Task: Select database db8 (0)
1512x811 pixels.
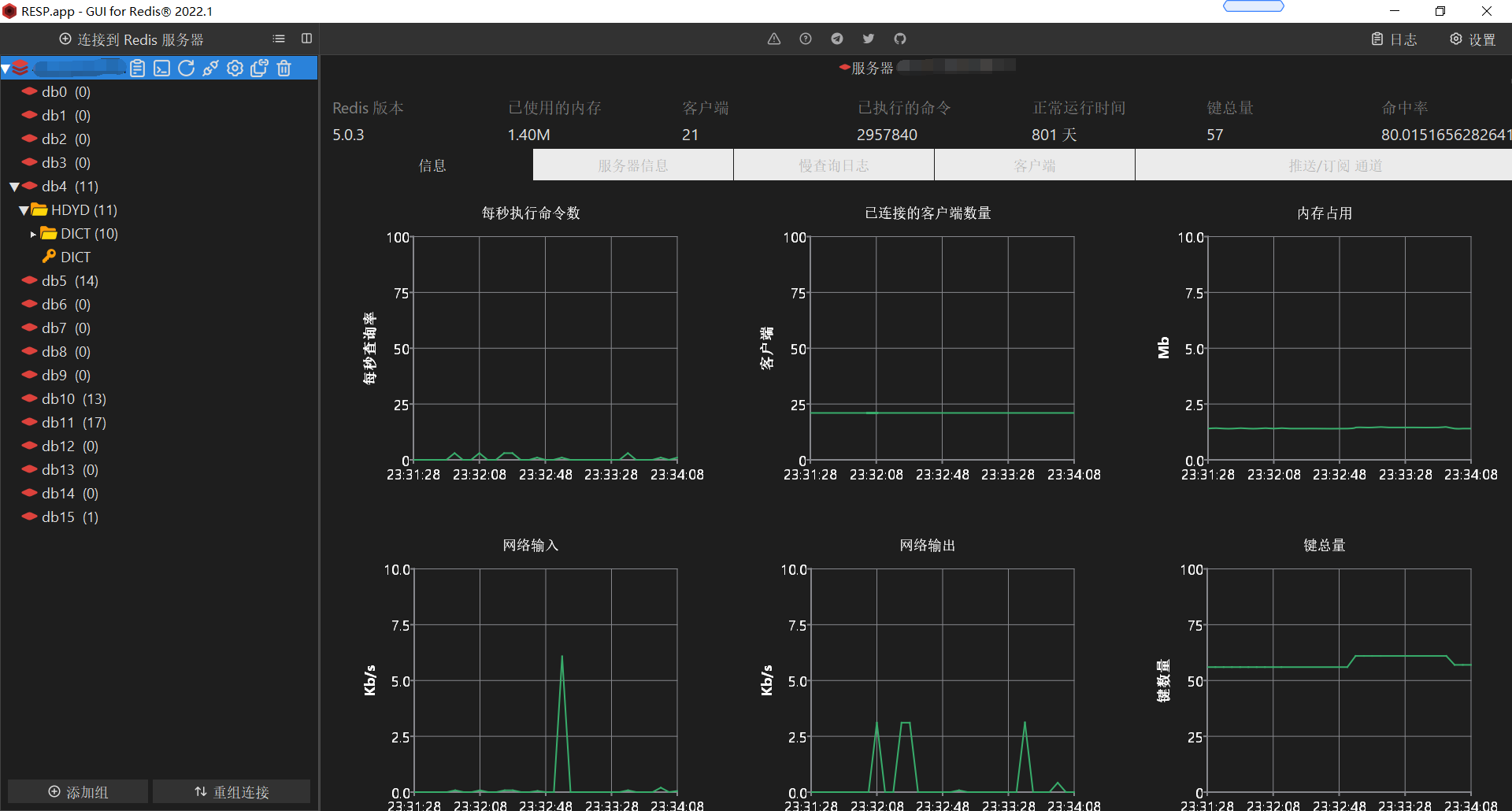Action: pos(66,351)
